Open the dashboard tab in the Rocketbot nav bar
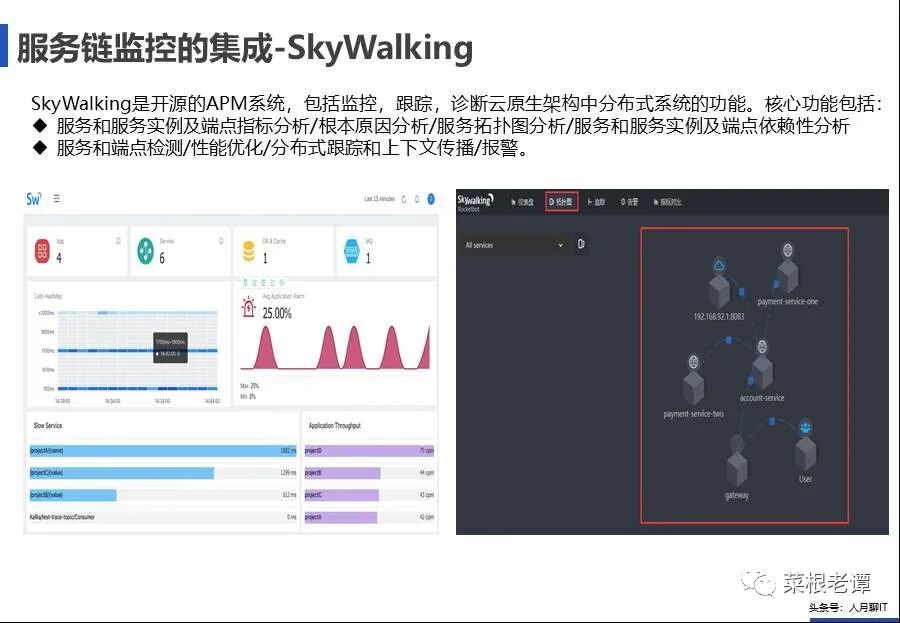Screen dimensions: 900x623 pyautogui.click(x=522, y=202)
